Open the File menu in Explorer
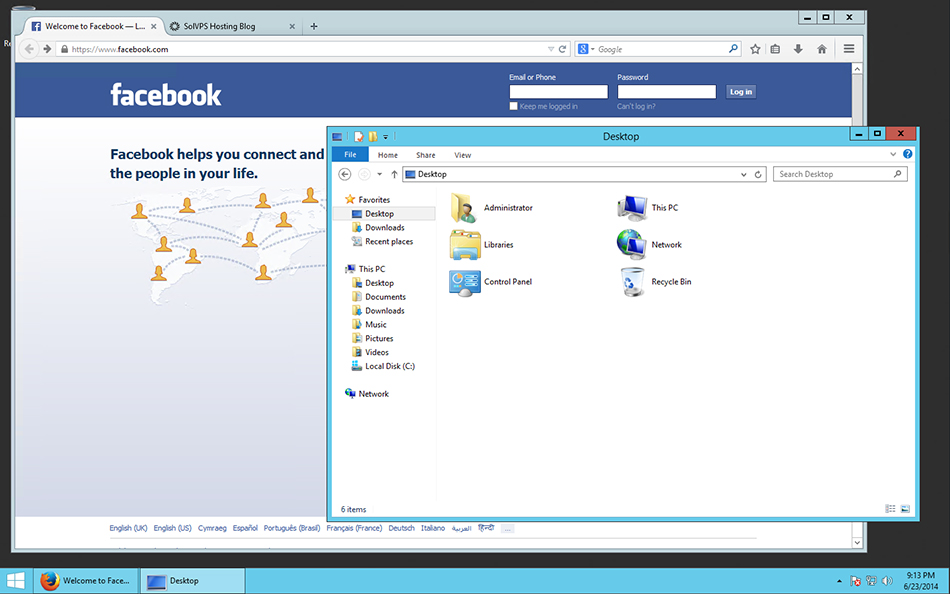The height and width of the screenshot is (594, 950). click(350, 155)
